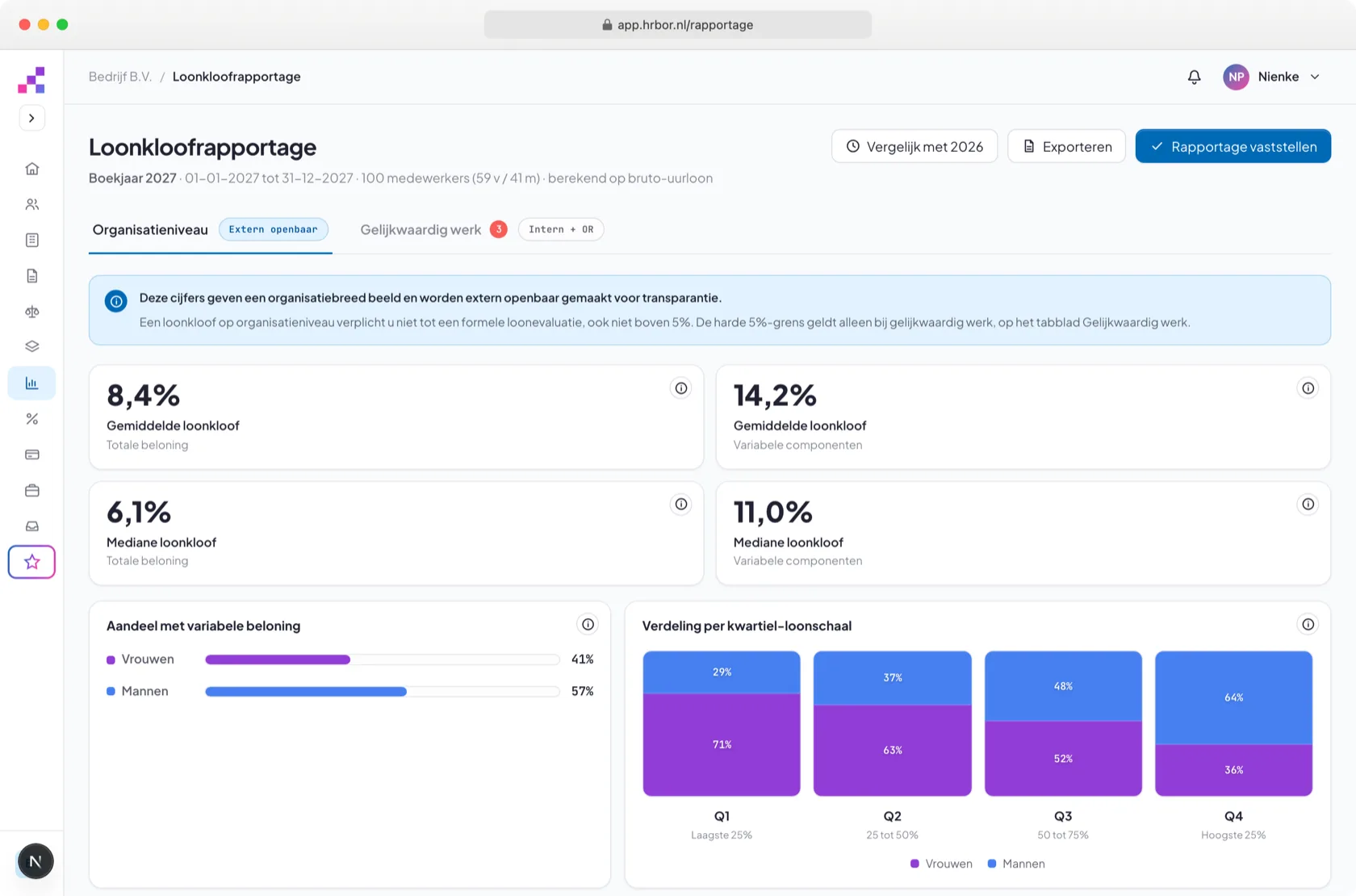This screenshot has height=896, width=1356.
Task: Open the balance scales sidebar icon
Action: tap(31, 312)
